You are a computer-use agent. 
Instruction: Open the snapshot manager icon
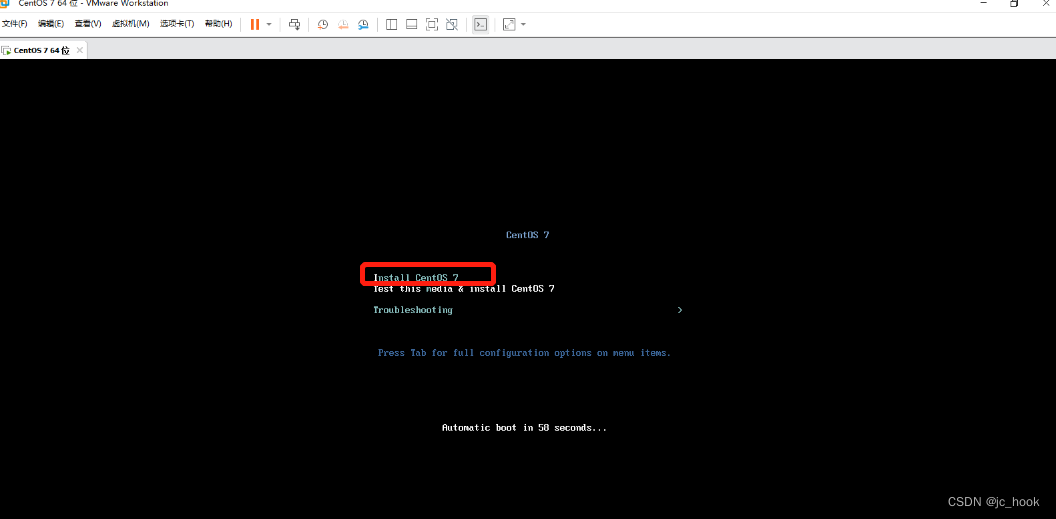tap(363, 24)
